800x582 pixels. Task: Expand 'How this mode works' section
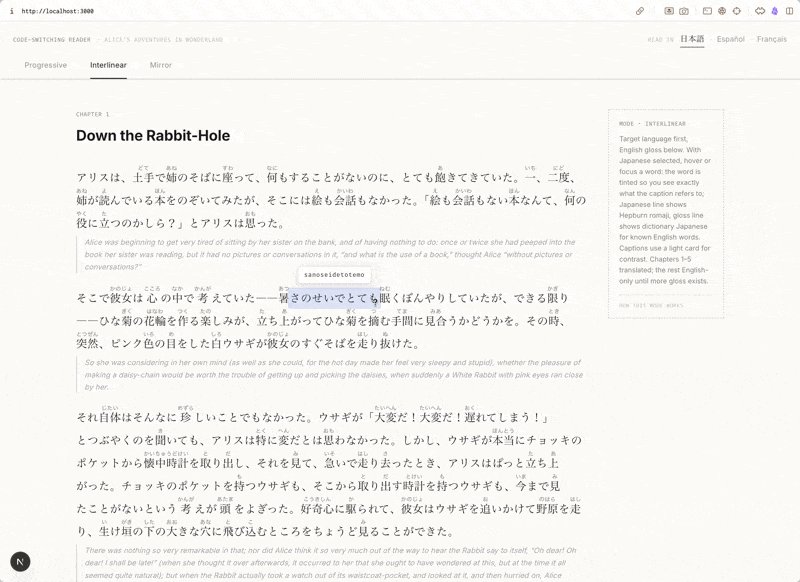tap(651, 306)
